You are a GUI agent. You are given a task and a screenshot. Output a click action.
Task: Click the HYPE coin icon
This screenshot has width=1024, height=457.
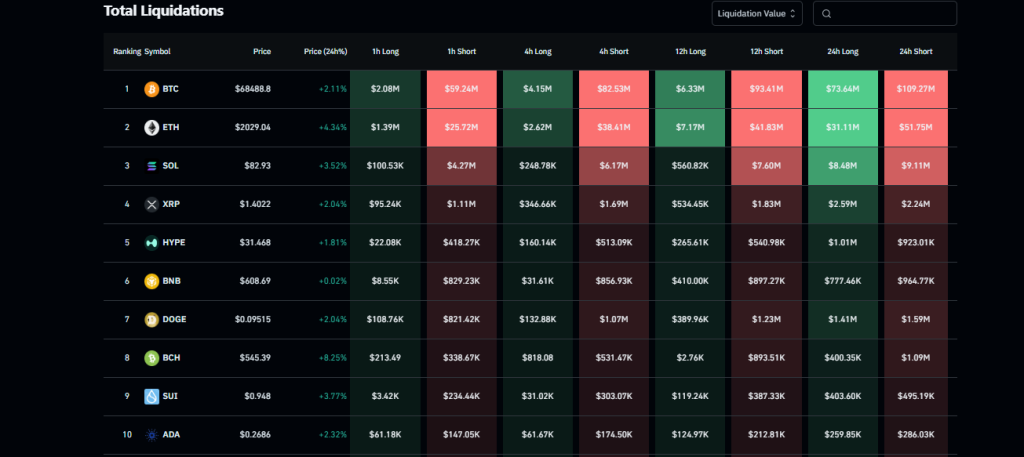pyautogui.click(x=152, y=242)
